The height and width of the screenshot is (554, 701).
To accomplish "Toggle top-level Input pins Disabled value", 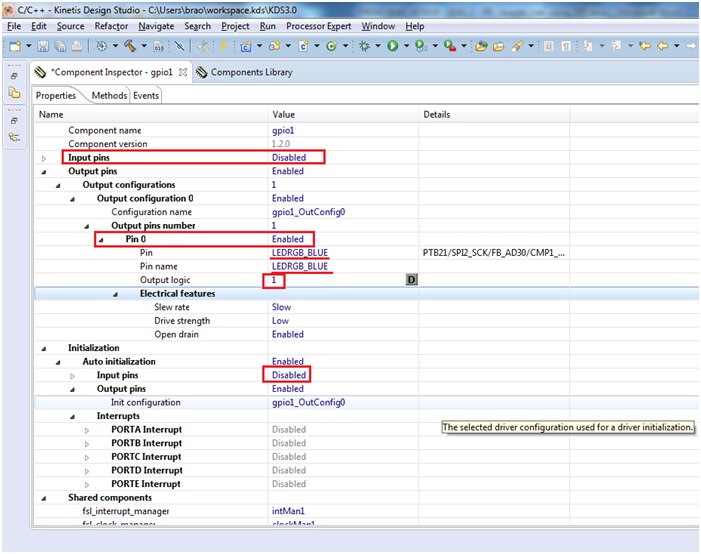I will point(289,157).
